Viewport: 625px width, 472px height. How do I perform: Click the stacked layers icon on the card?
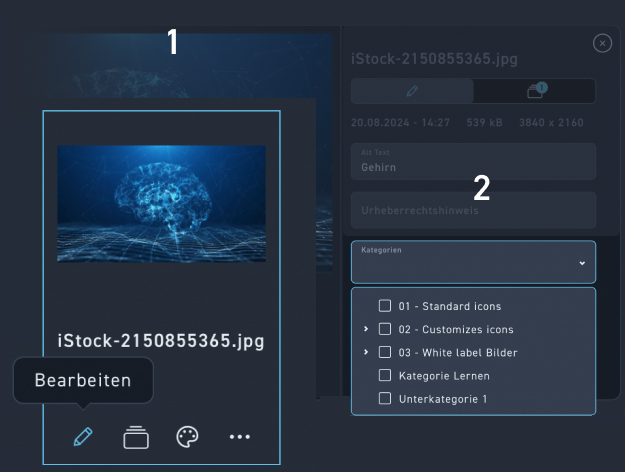pyautogui.click(x=136, y=437)
